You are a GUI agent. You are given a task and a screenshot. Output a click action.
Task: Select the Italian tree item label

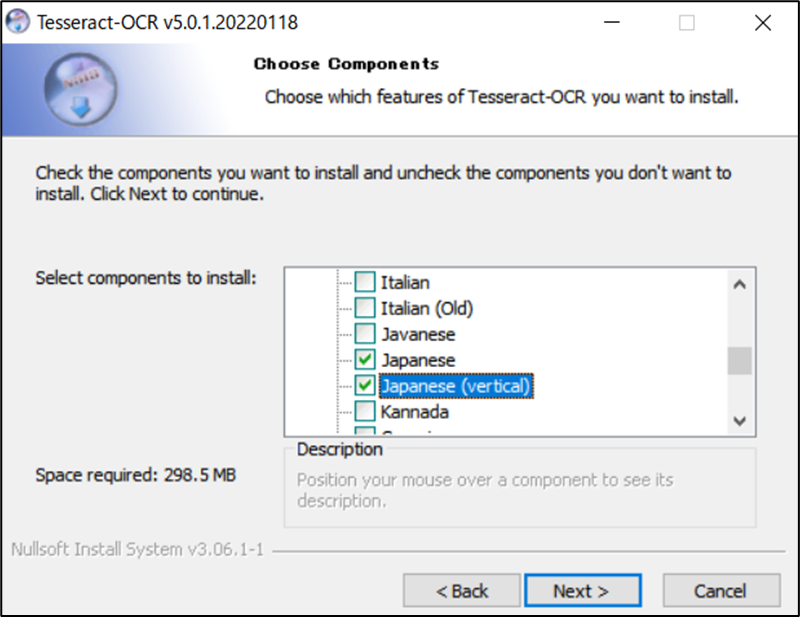(405, 283)
